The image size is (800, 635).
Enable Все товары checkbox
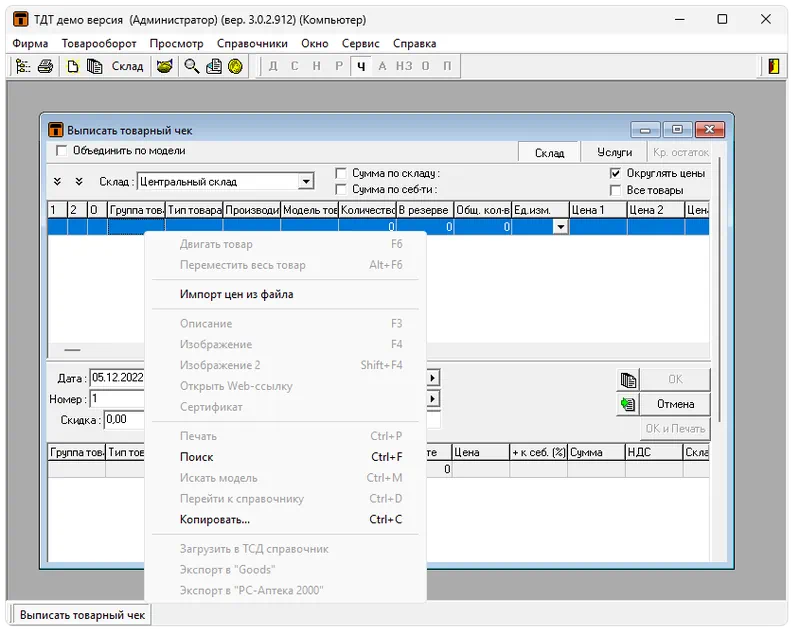coord(615,190)
